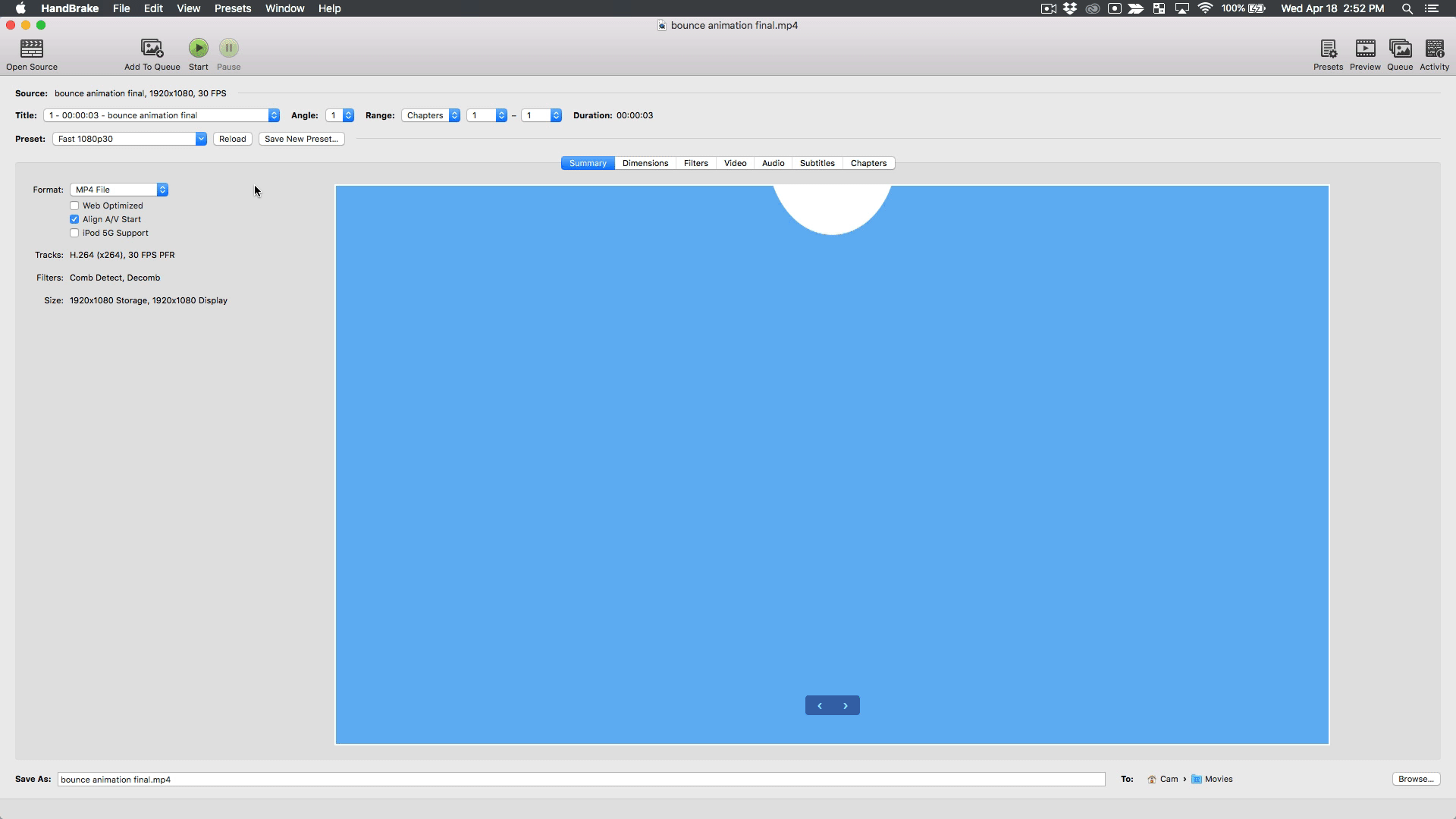Image resolution: width=1456 pixels, height=819 pixels.
Task: Go to previous preview image arrow
Action: (819, 706)
